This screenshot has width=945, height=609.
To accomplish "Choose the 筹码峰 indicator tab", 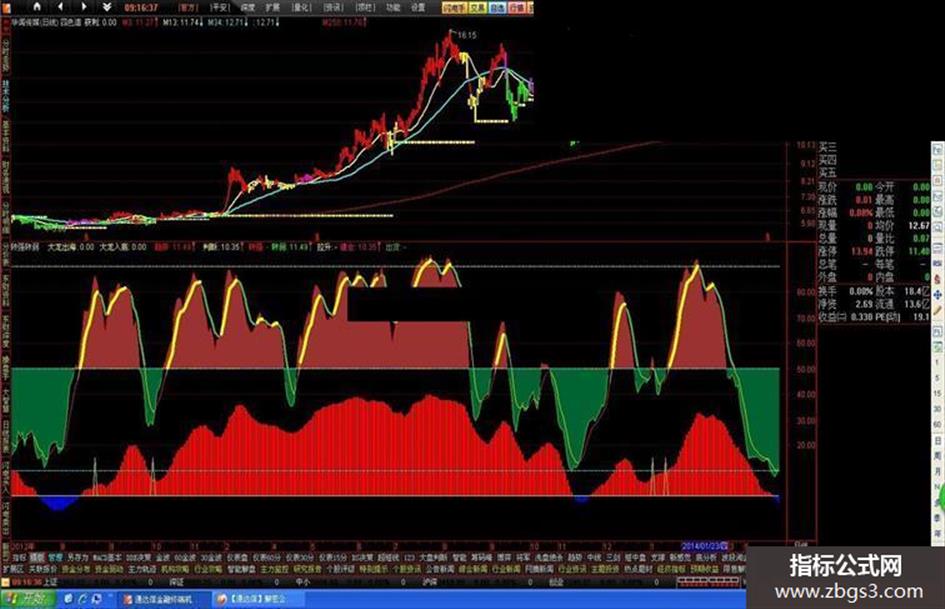I will coord(481,558).
